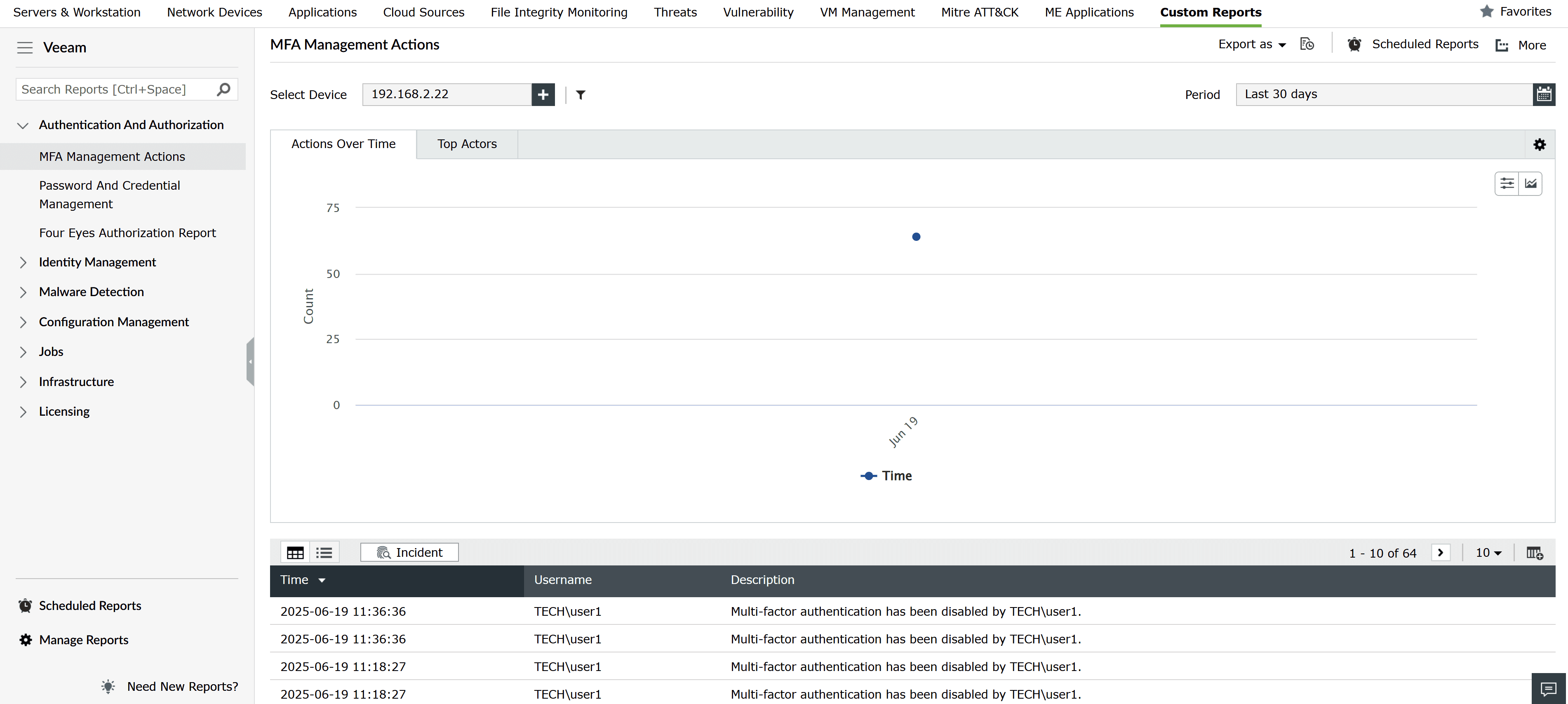Screen dimensions: 1568x704
Task: Click the add columns table icon
Action: (1534, 552)
